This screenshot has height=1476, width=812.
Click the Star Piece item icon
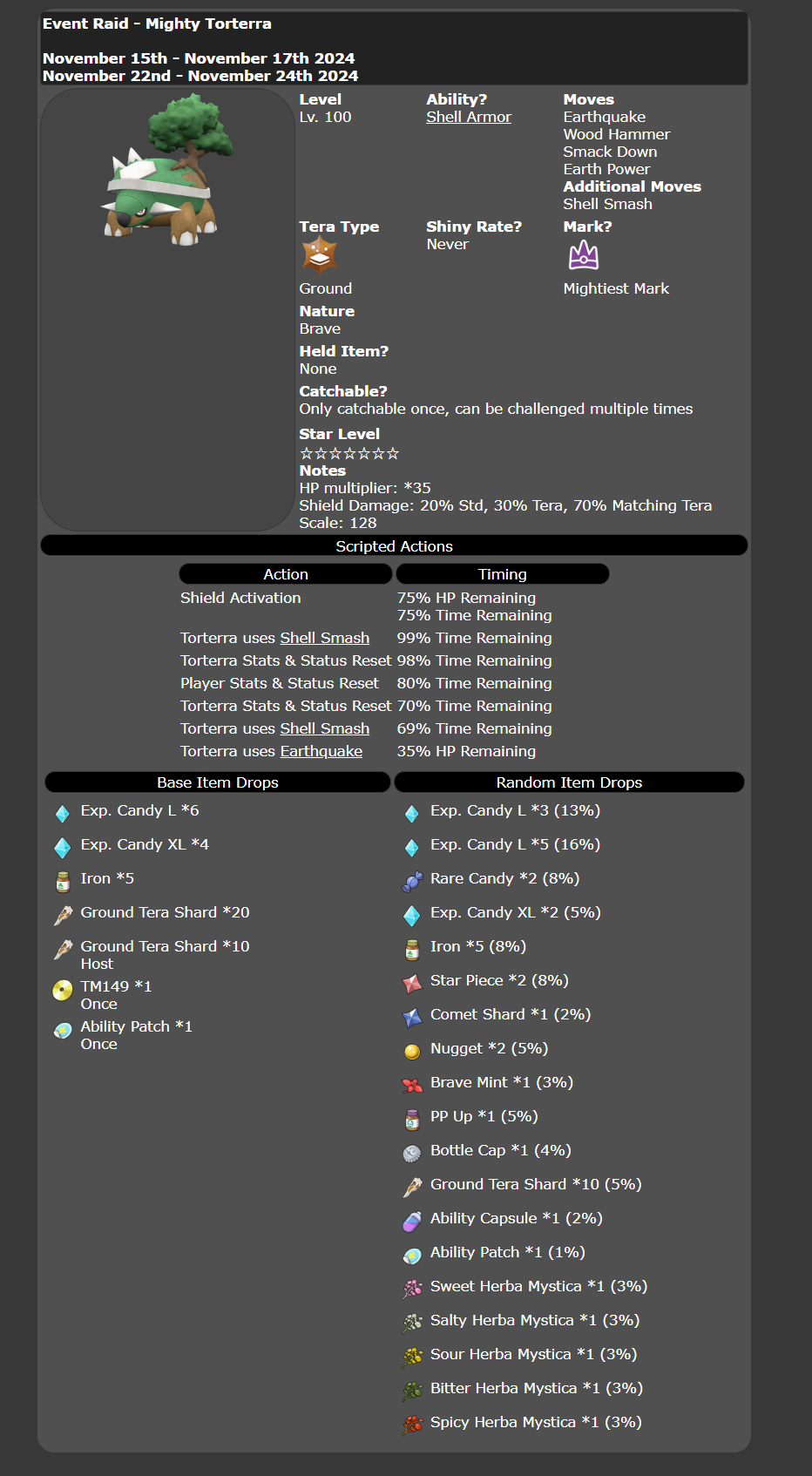pyautogui.click(x=412, y=983)
